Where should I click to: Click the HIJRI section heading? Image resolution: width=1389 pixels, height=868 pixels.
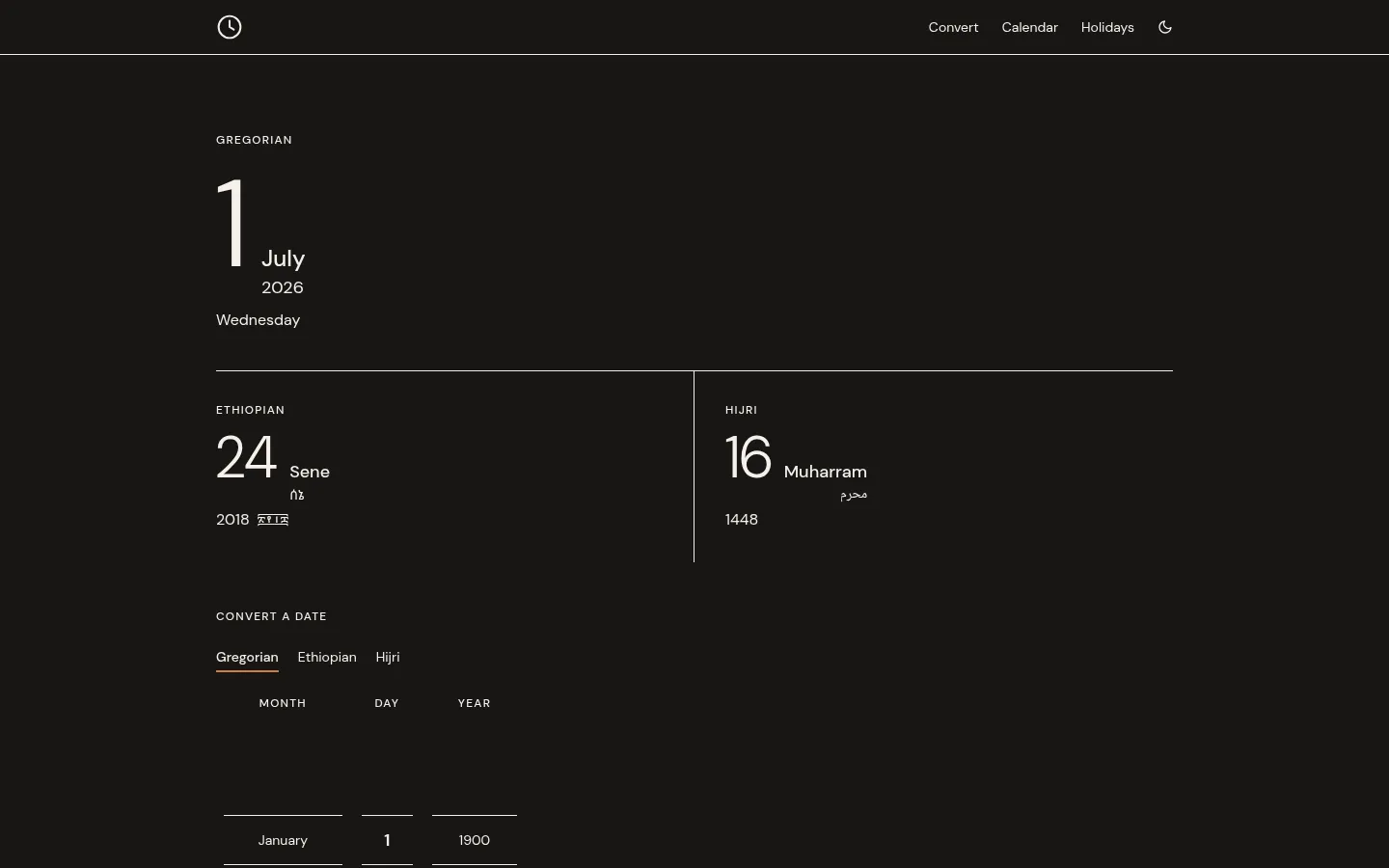click(x=741, y=410)
